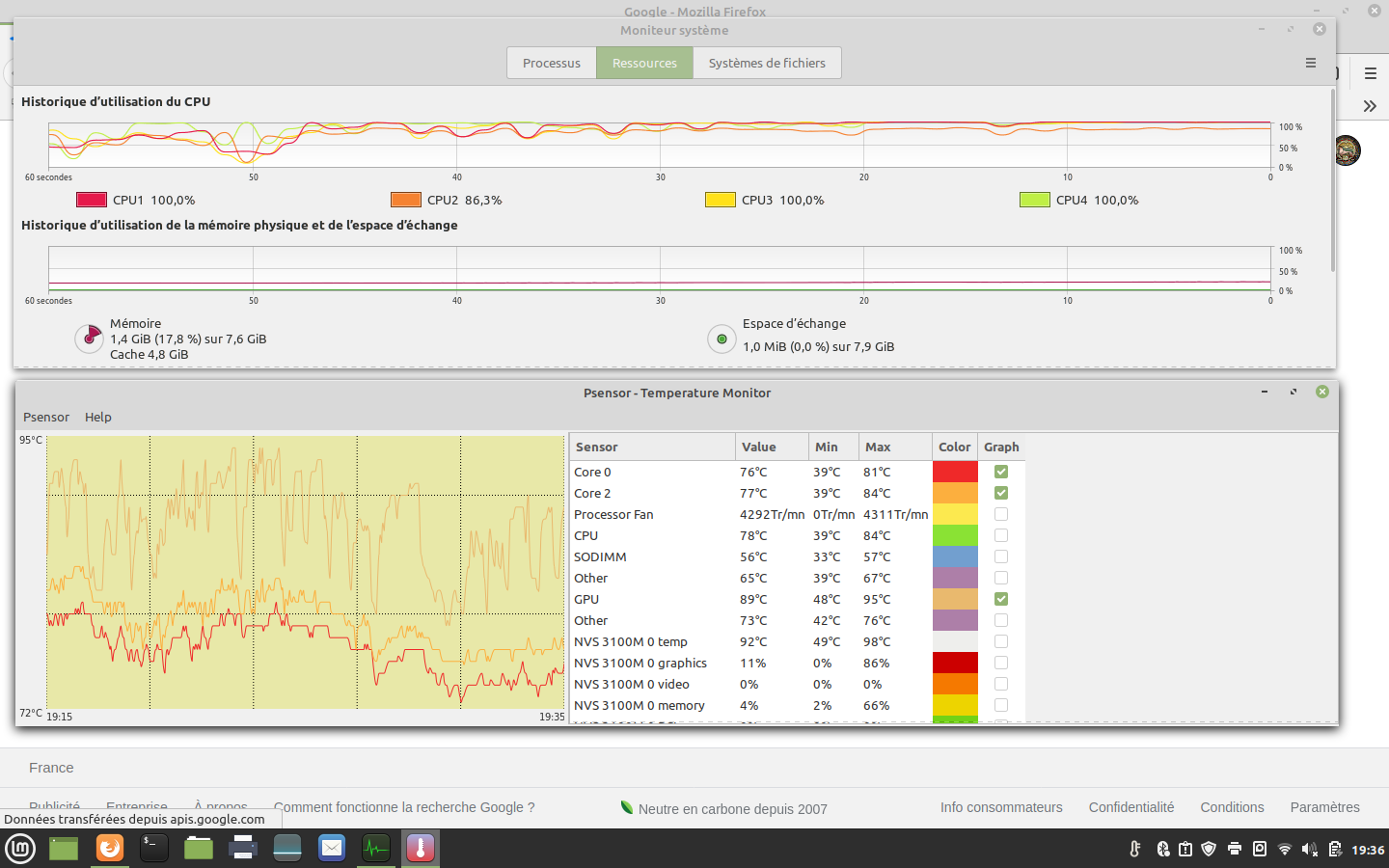Open the Paramètres link in Google footer
Viewport: 1389px width, 868px height.
(x=1324, y=807)
